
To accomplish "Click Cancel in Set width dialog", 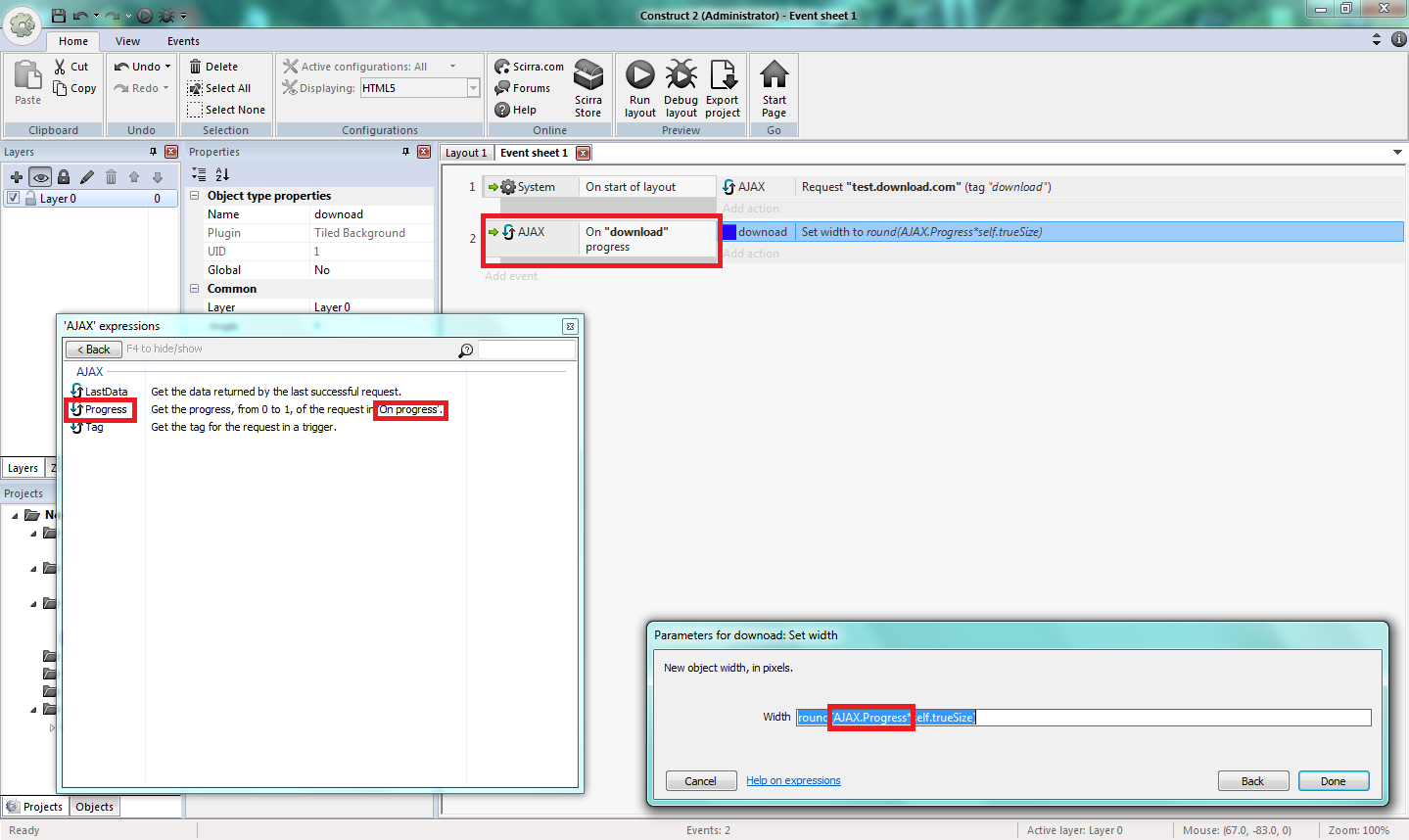I will pos(700,781).
